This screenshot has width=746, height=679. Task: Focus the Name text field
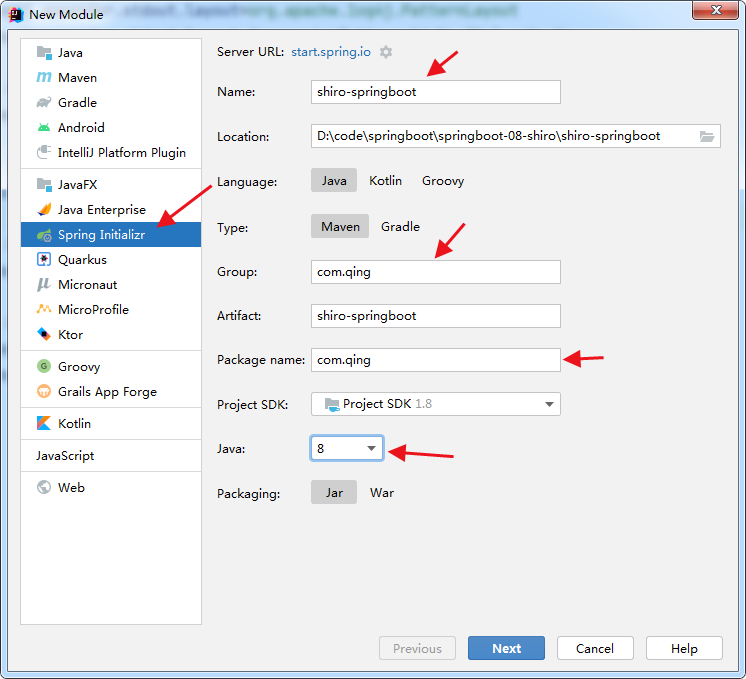click(436, 92)
